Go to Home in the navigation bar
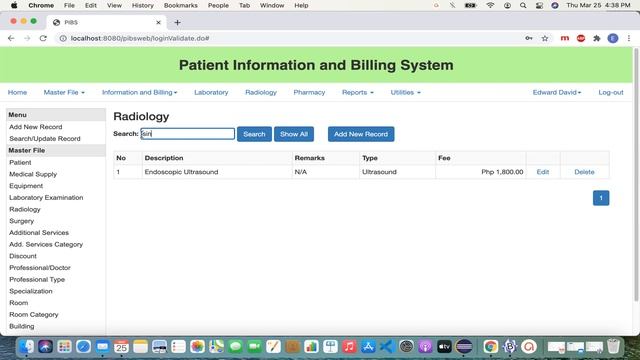The image size is (640, 360). 17,92
